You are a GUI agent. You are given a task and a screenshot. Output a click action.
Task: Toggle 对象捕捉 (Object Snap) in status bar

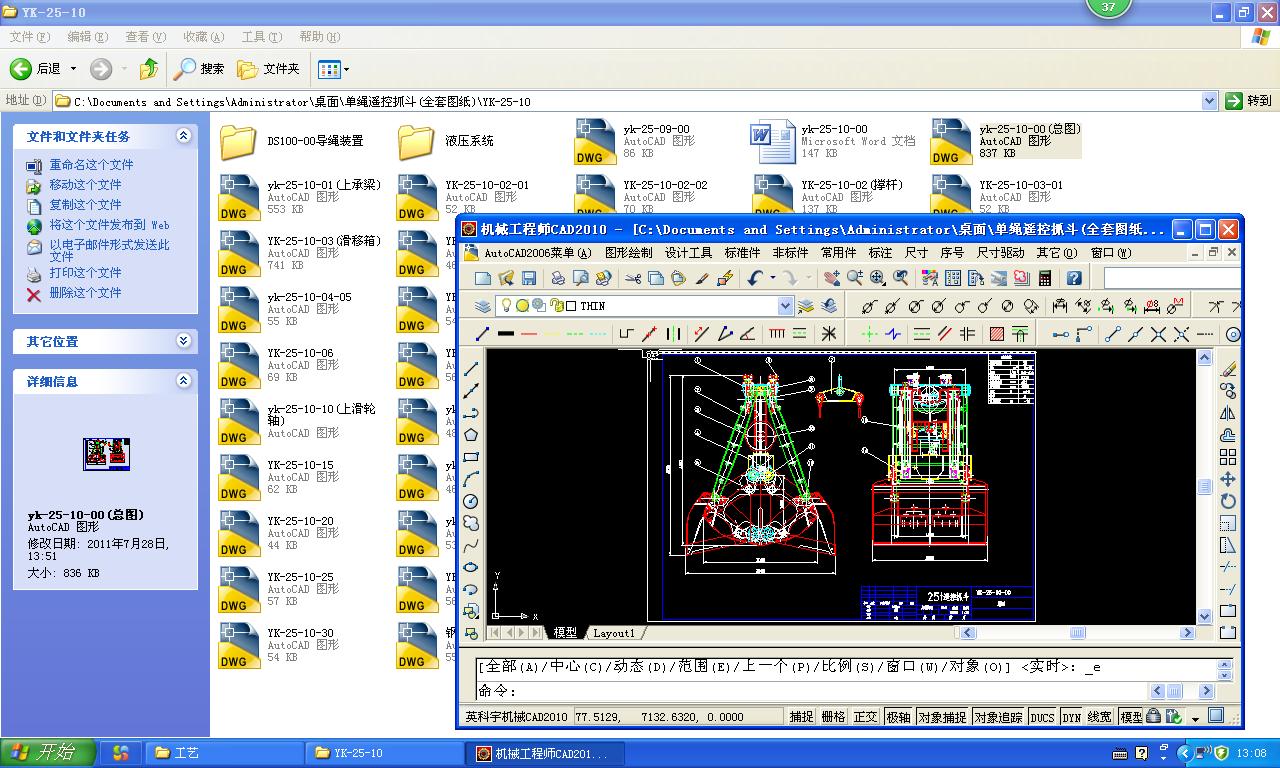coord(941,717)
